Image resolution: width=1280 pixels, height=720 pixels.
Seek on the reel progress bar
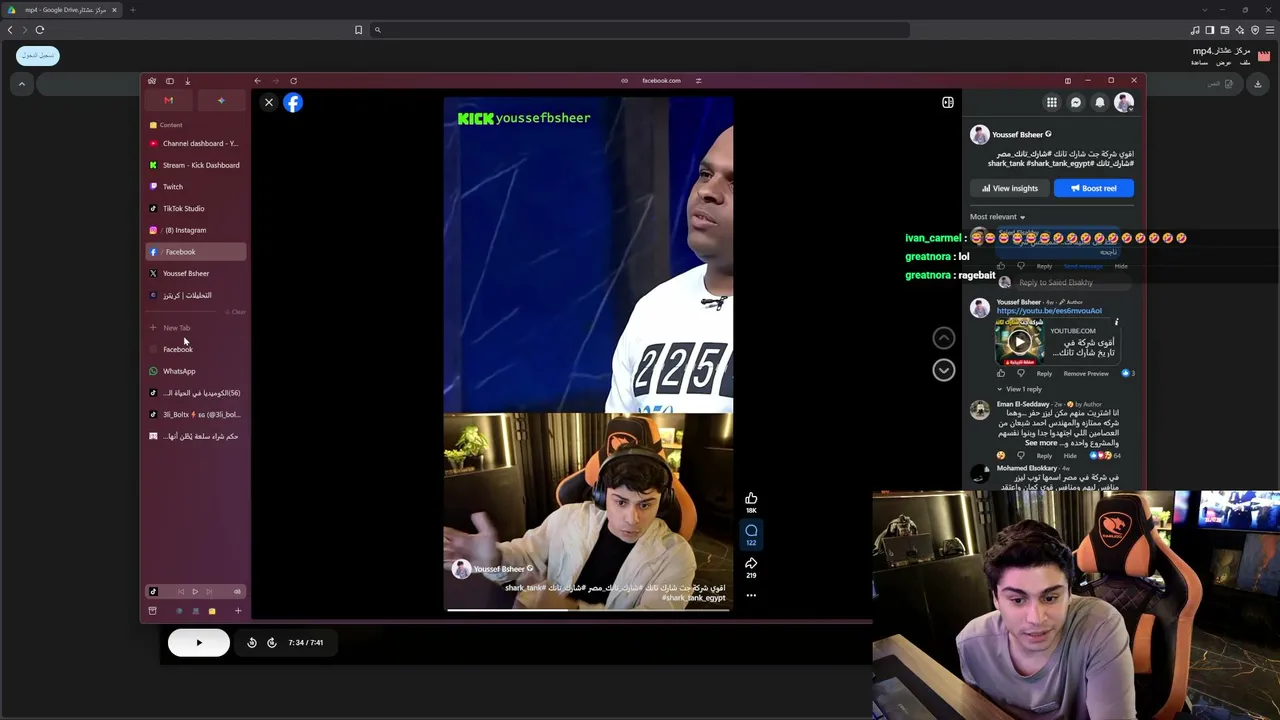(x=588, y=609)
